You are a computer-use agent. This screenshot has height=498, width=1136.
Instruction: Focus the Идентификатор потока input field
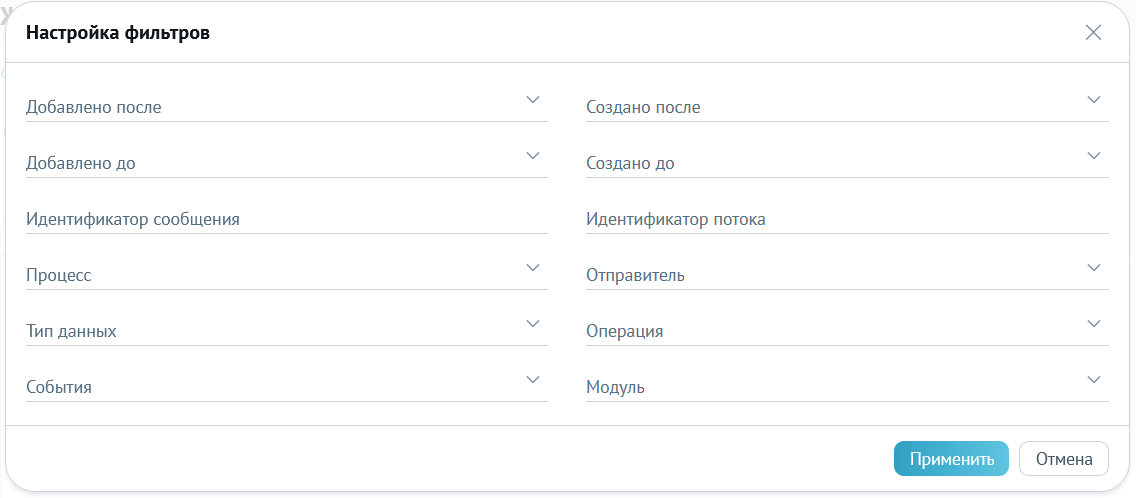point(847,219)
